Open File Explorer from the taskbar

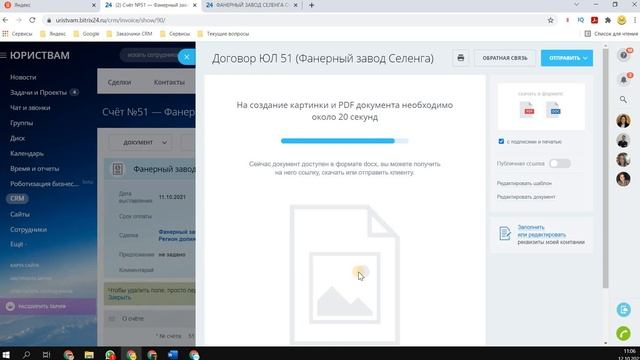pos(89,354)
